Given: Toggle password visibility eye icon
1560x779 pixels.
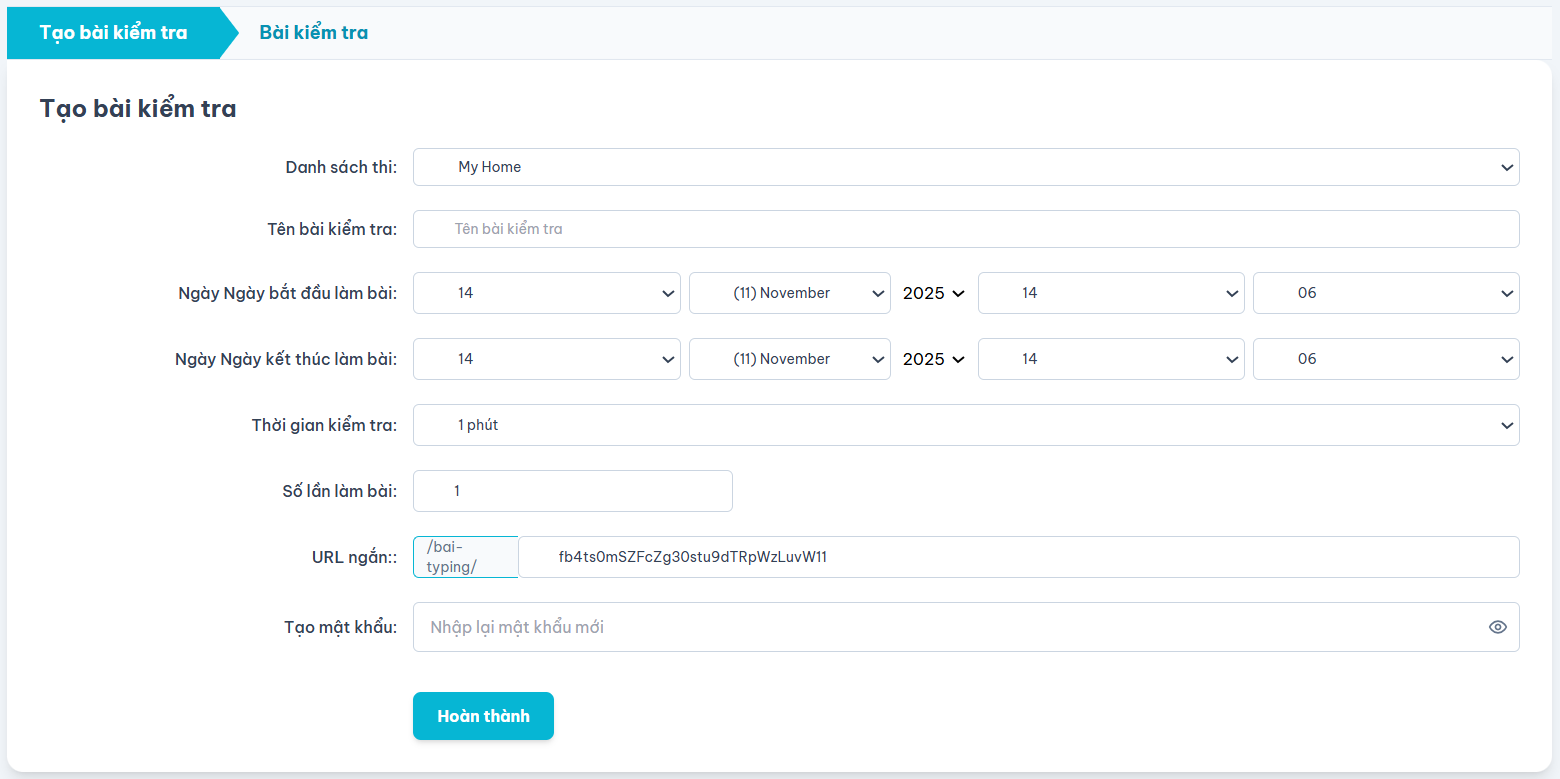Looking at the screenshot, I should pos(1497,627).
